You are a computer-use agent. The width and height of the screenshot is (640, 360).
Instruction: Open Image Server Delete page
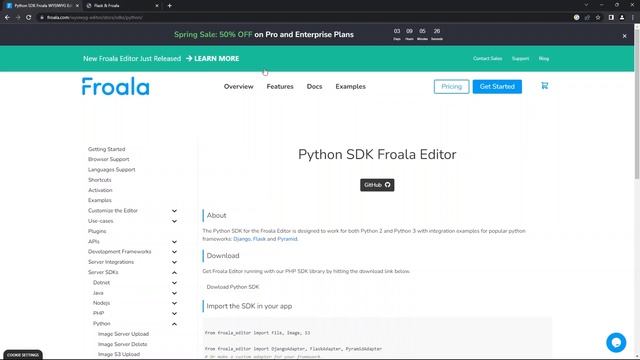(122, 344)
